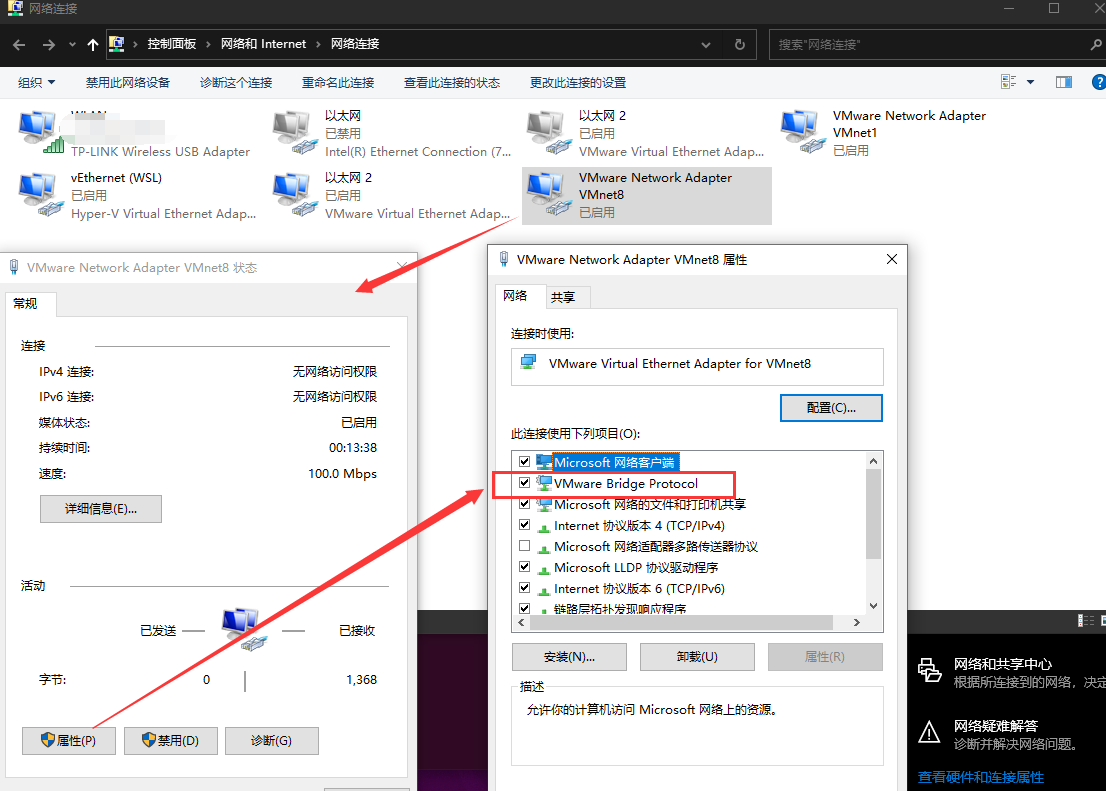This screenshot has height=791, width=1106.
Task: Go forward with the explorer forward arrow
Action: [49, 44]
